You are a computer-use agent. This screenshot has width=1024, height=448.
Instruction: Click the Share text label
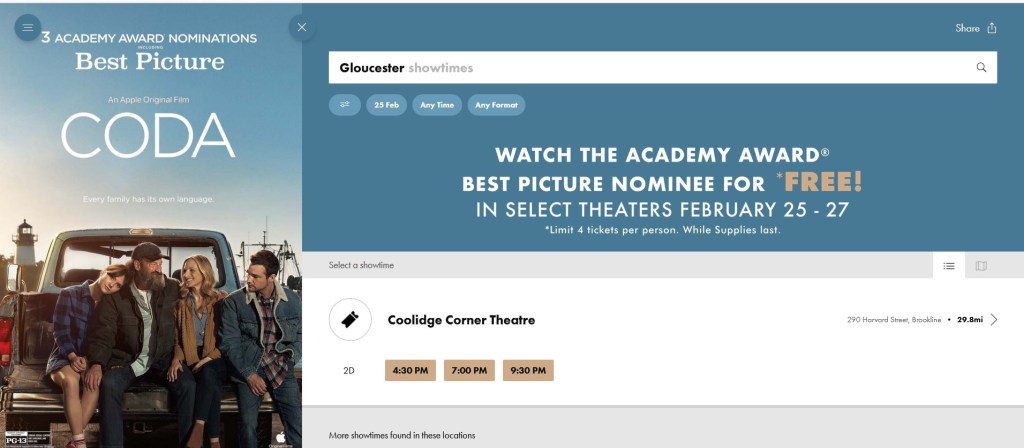[967, 28]
